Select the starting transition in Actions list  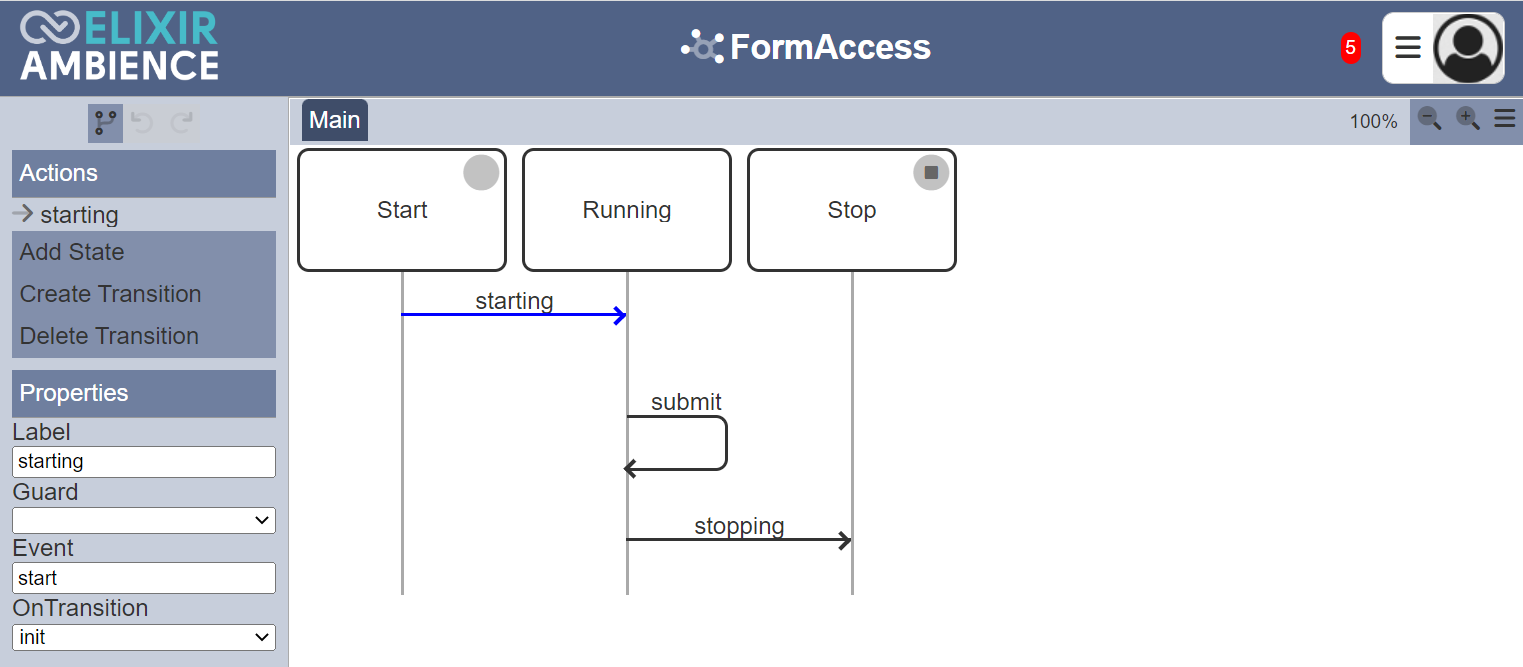coord(79,215)
